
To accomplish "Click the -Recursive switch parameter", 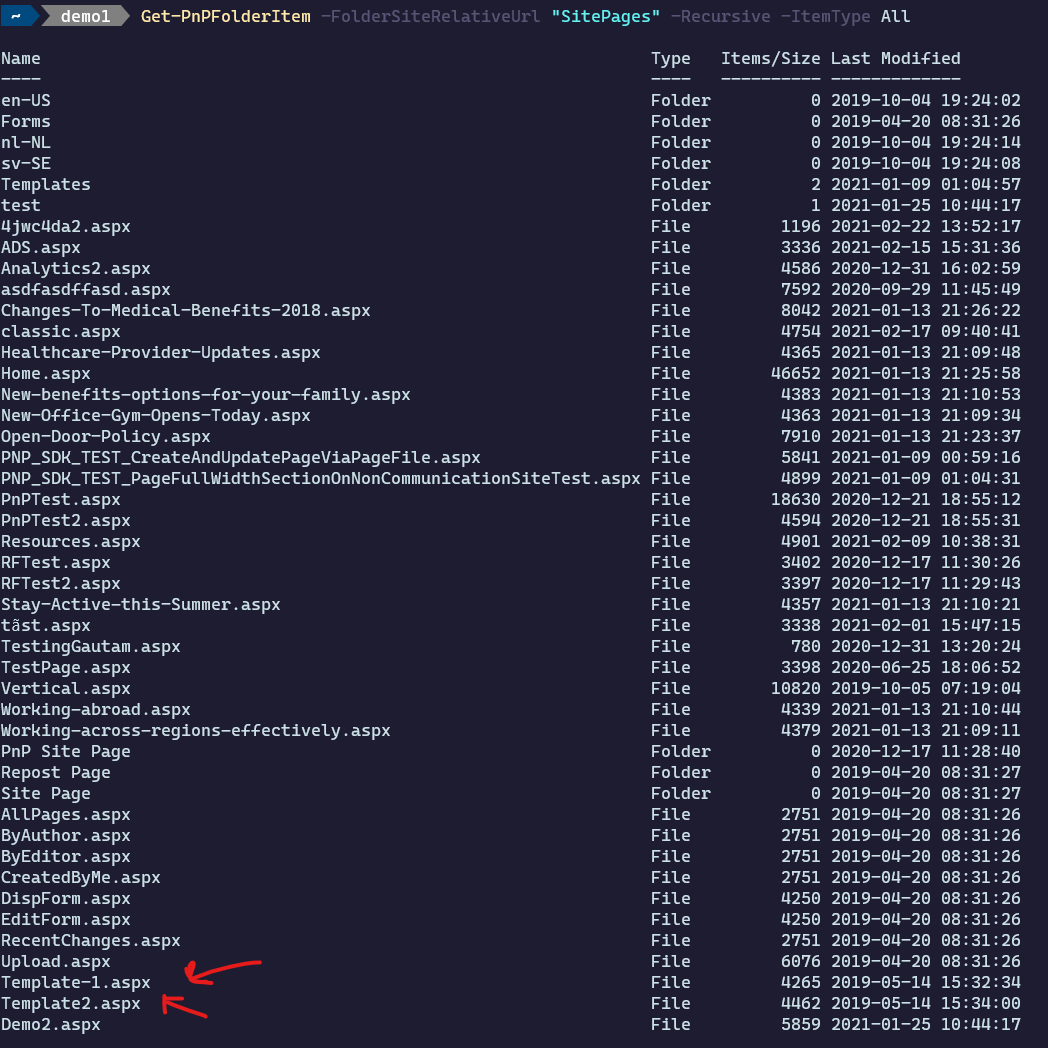I will tap(720, 16).
